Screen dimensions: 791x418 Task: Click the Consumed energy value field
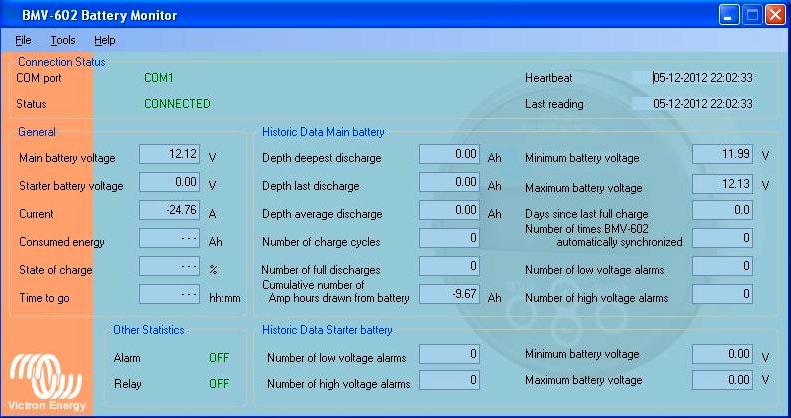[170, 238]
